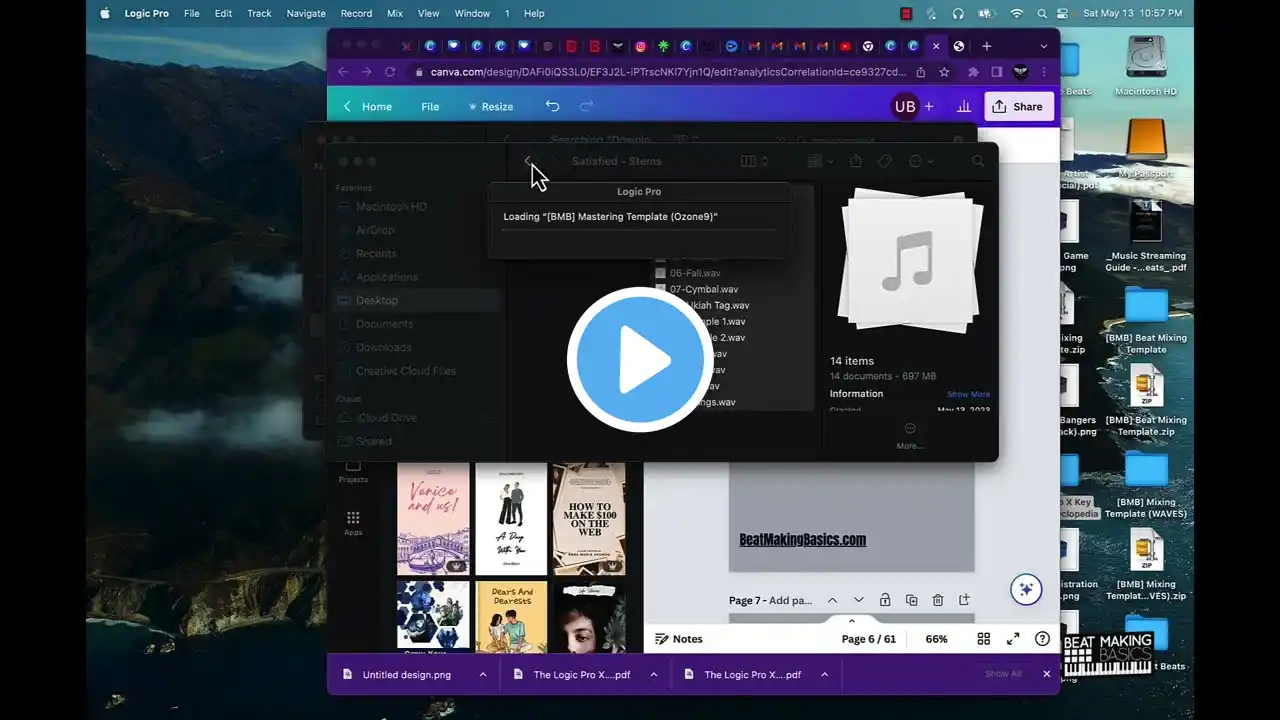The width and height of the screenshot is (1280, 720).
Task: Open the Canva File menu
Action: click(430, 107)
